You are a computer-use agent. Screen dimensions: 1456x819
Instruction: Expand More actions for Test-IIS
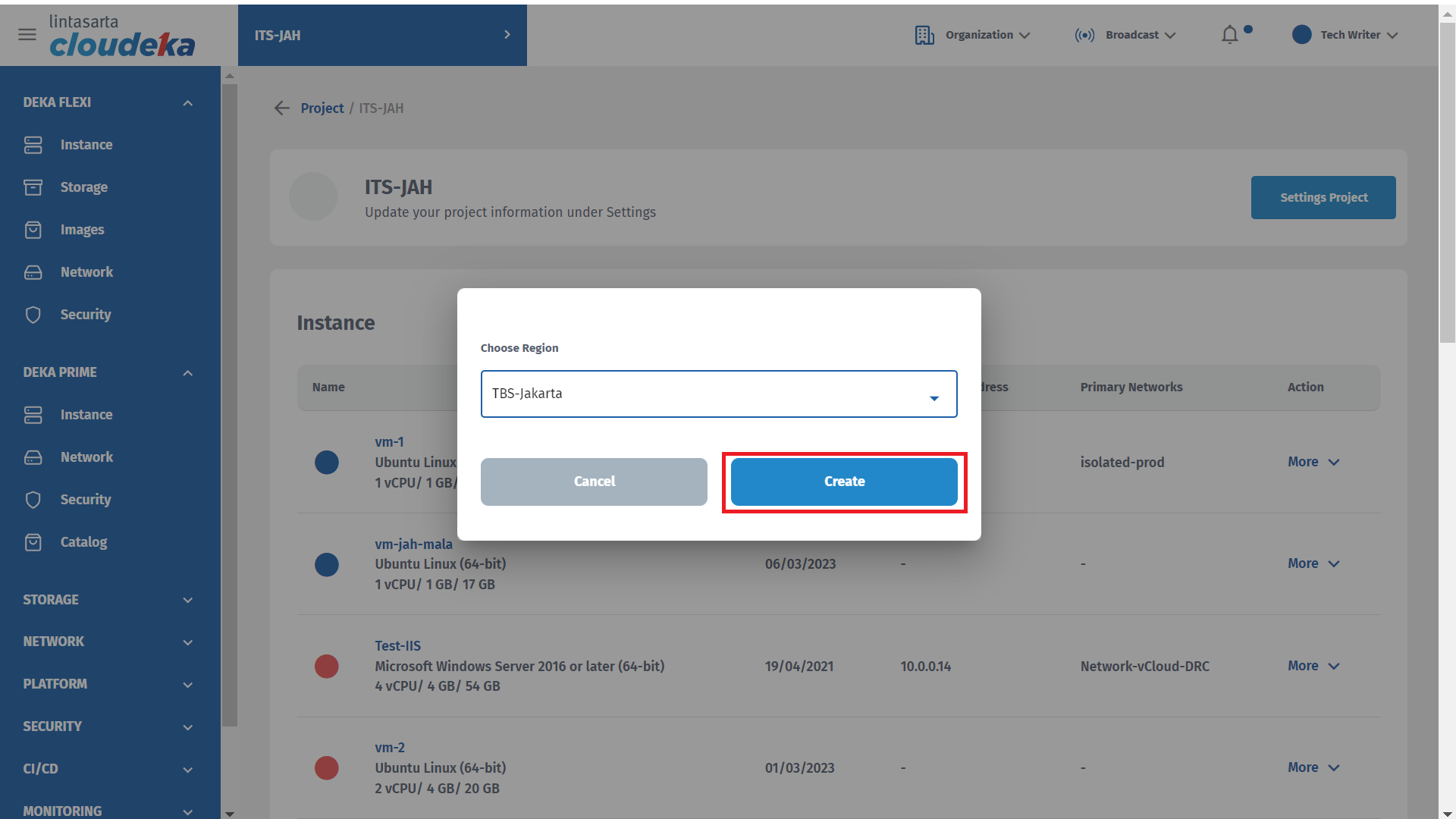tap(1313, 666)
